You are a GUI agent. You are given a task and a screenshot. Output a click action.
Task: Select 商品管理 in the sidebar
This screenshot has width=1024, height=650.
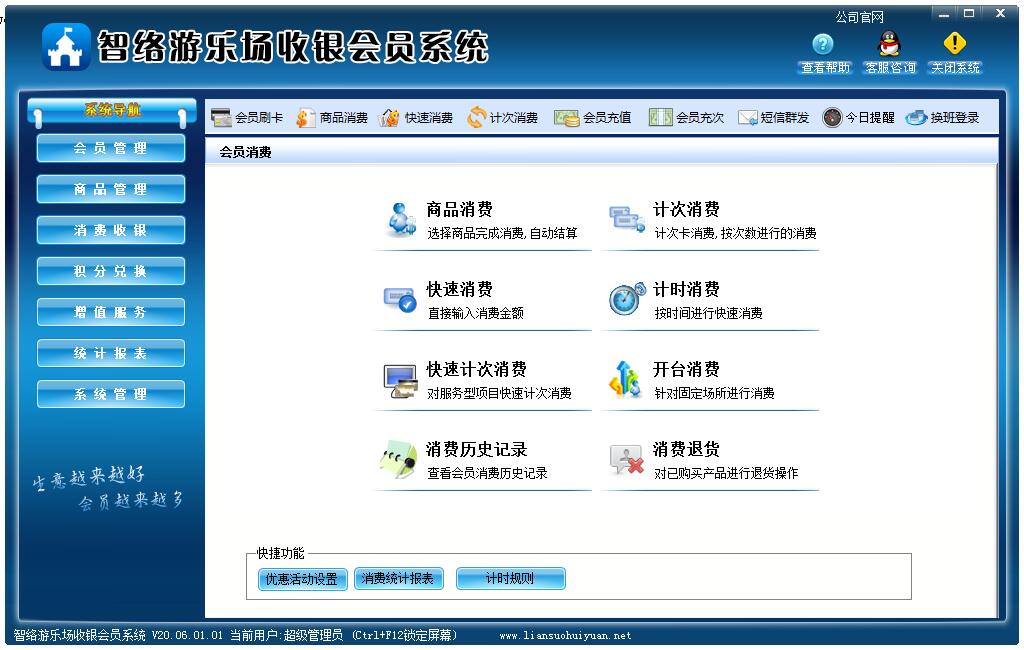pyautogui.click(x=110, y=189)
